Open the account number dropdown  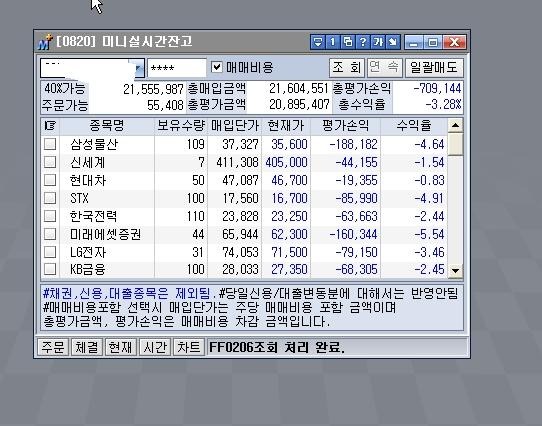pyautogui.click(x=139, y=68)
